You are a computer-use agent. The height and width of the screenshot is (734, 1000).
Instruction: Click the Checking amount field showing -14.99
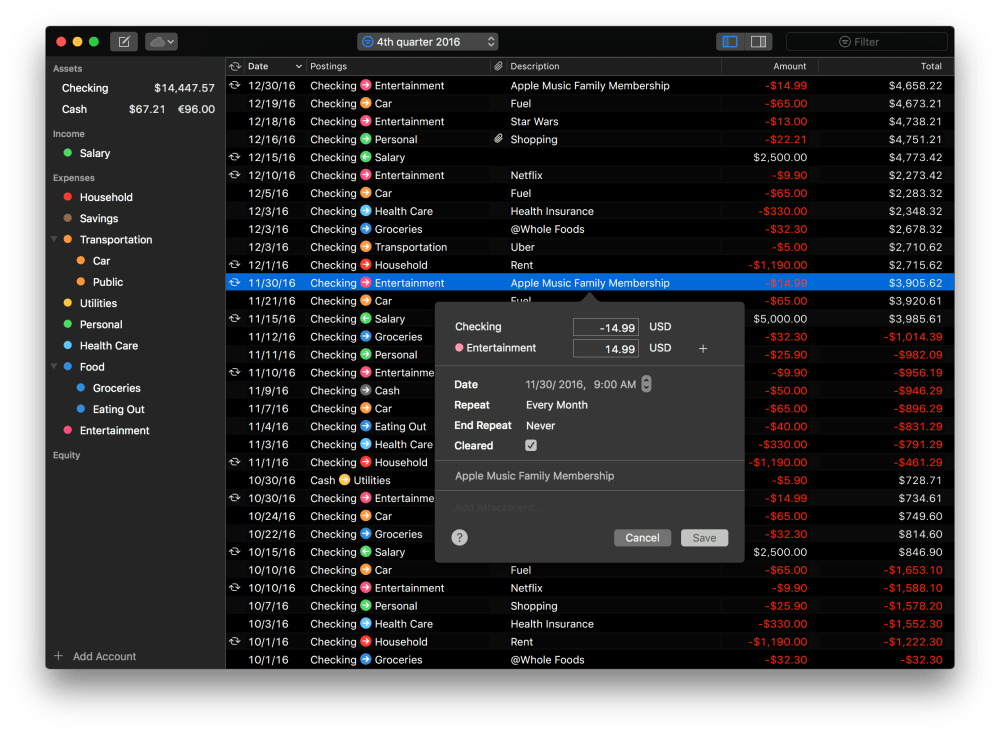pos(605,327)
